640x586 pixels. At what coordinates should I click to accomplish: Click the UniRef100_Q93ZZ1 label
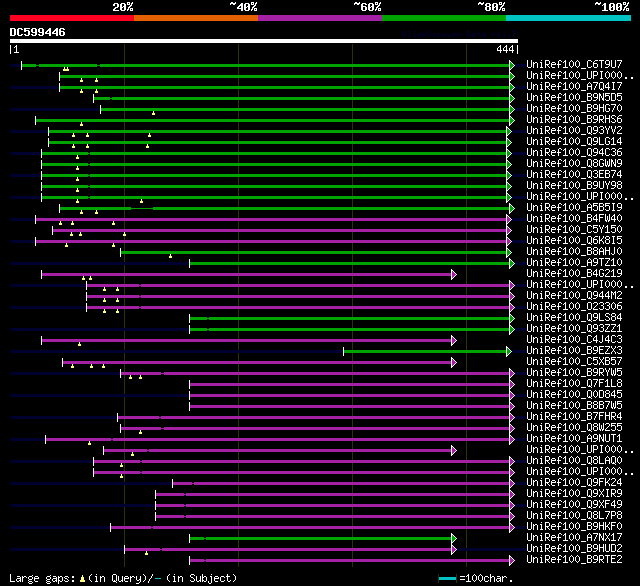pos(574,329)
